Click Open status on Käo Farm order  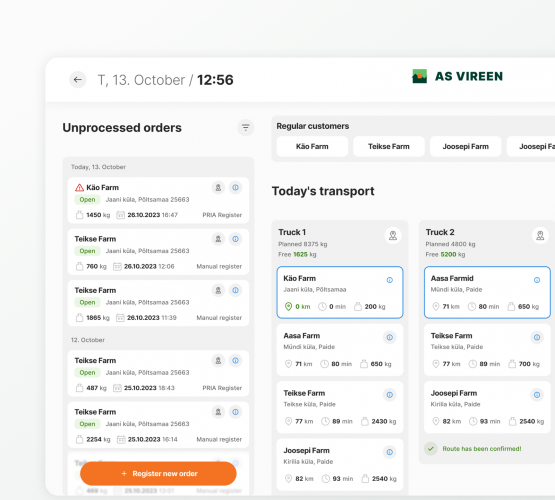(87, 200)
